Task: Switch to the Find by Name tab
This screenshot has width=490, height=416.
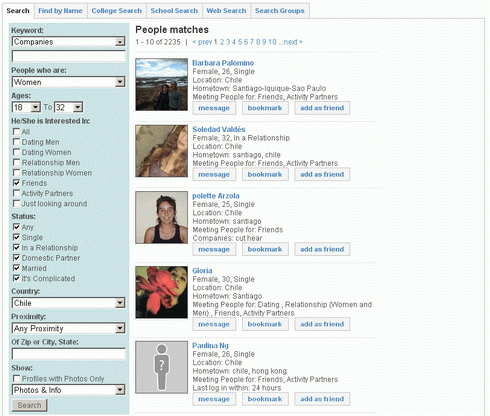Action: tap(60, 11)
